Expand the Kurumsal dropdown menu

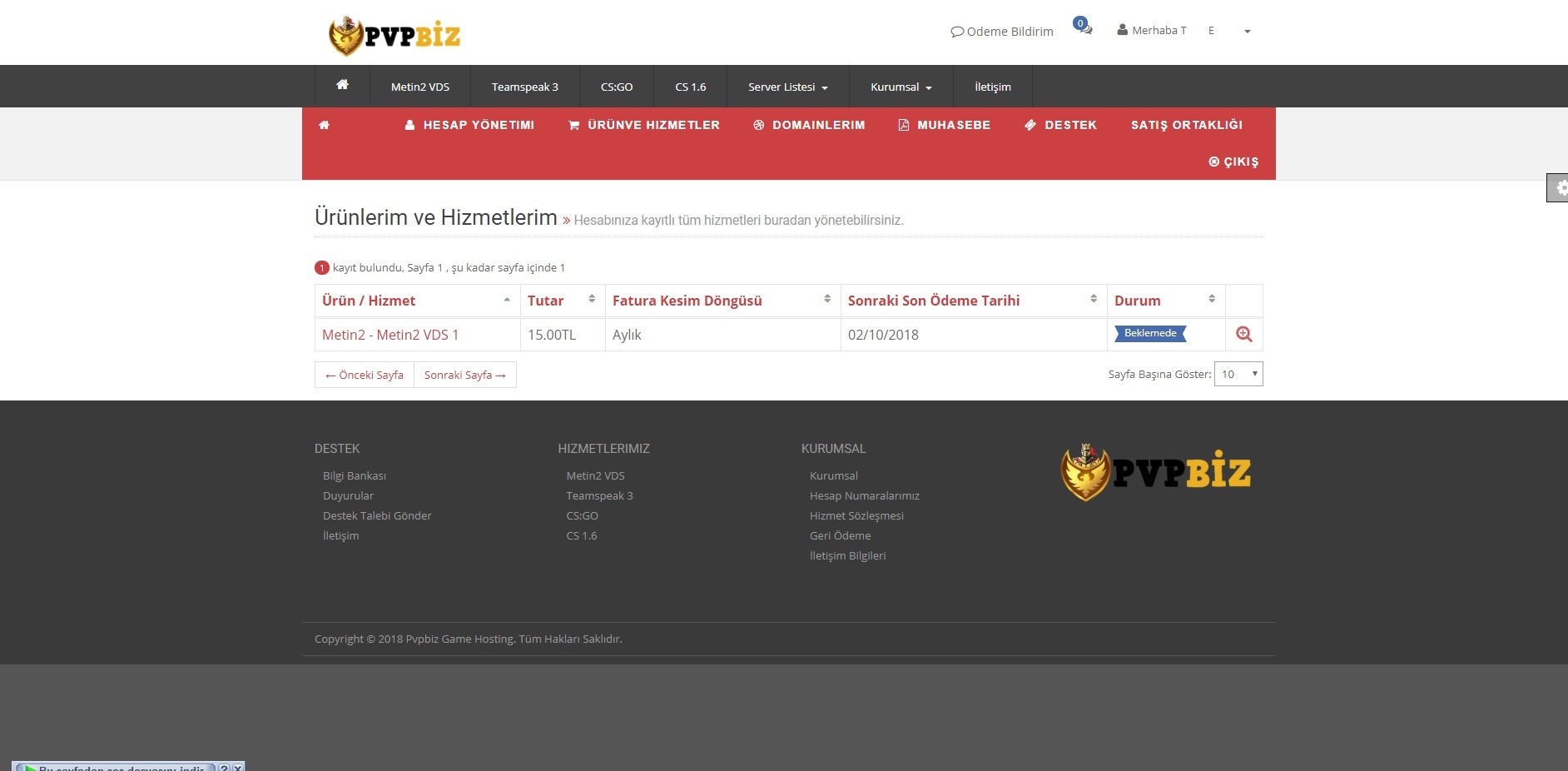click(x=901, y=87)
